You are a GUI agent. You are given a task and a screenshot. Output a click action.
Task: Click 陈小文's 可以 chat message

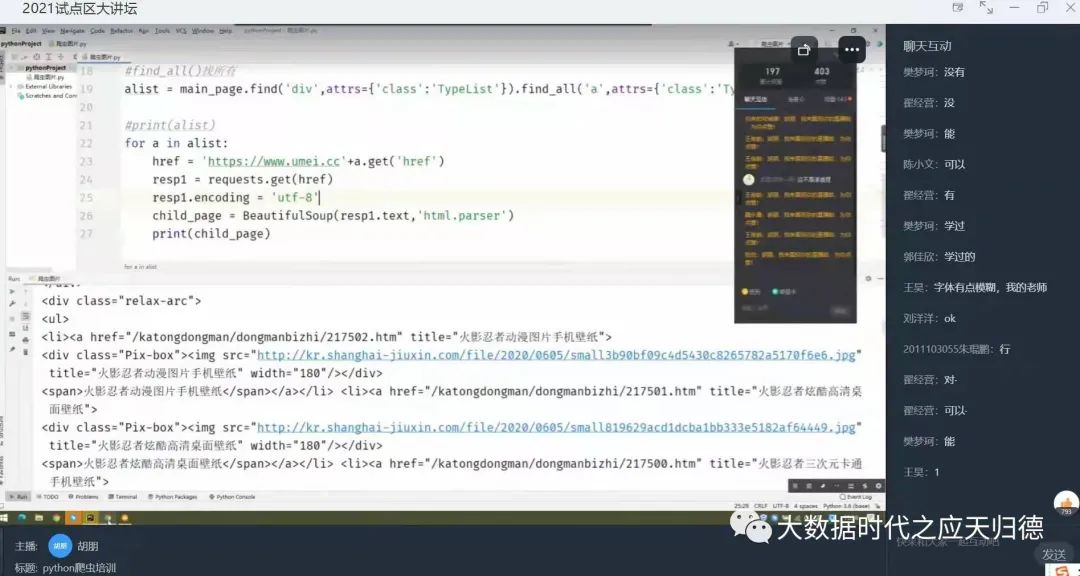[x=935, y=164]
